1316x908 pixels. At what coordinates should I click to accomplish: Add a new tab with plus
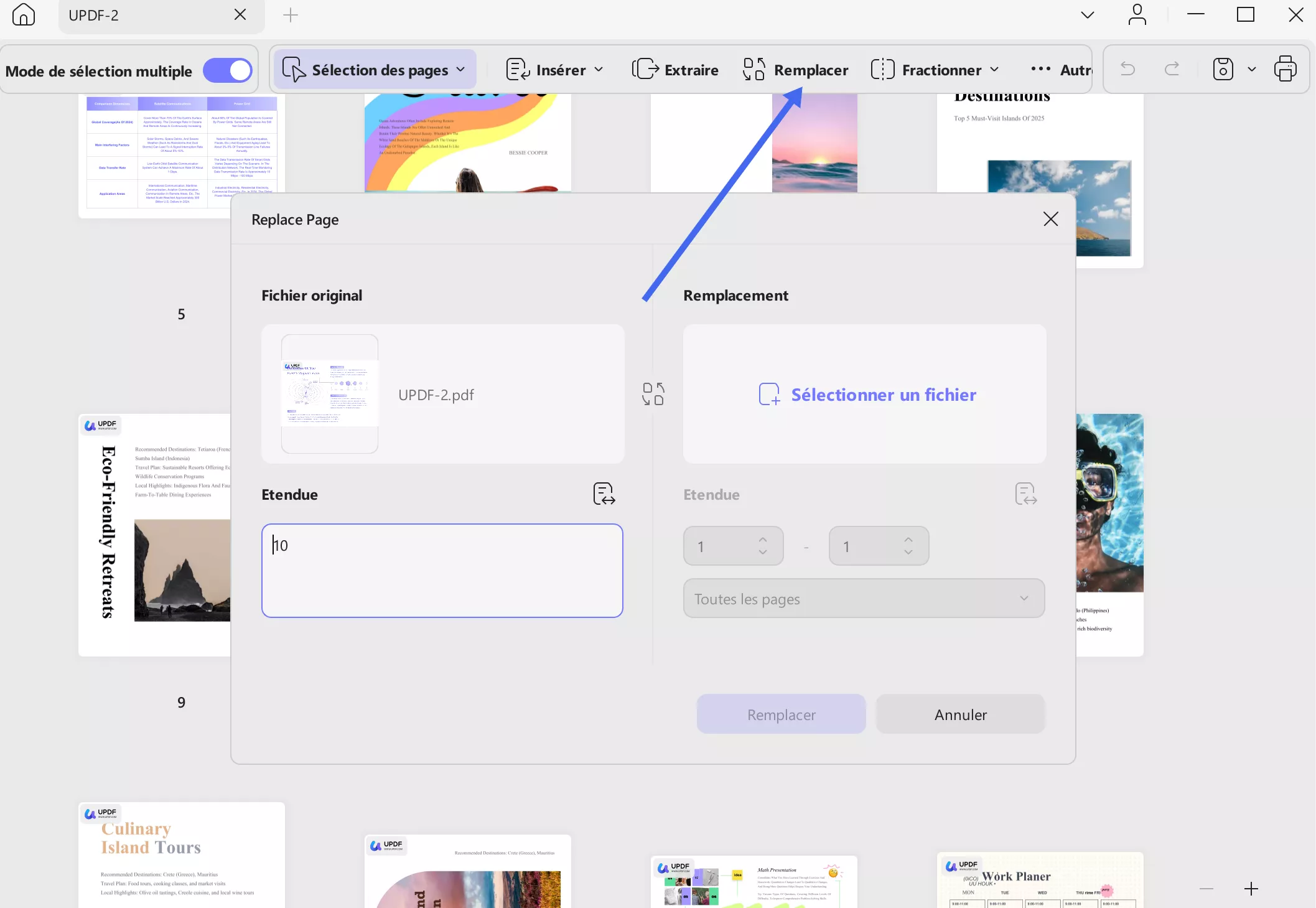291,15
